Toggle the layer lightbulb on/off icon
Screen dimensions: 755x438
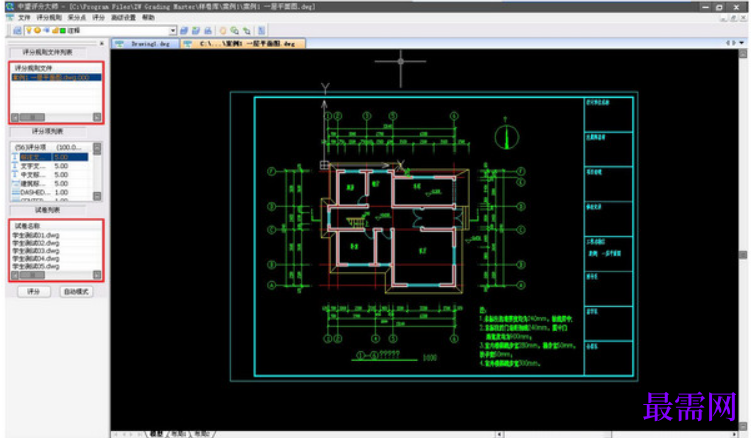(x=29, y=30)
